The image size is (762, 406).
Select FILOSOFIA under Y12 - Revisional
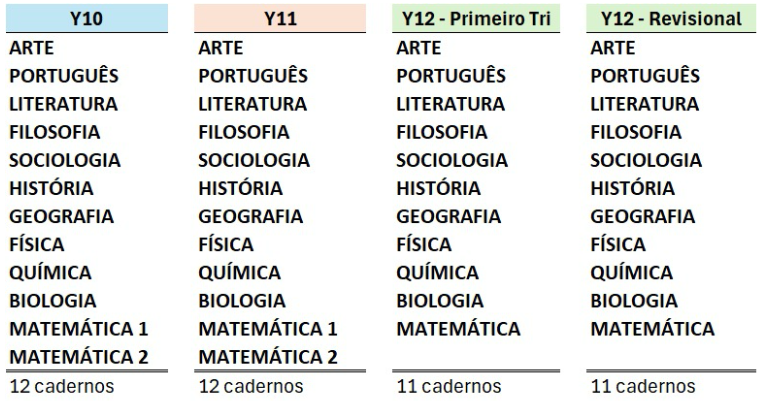pyautogui.click(x=636, y=132)
